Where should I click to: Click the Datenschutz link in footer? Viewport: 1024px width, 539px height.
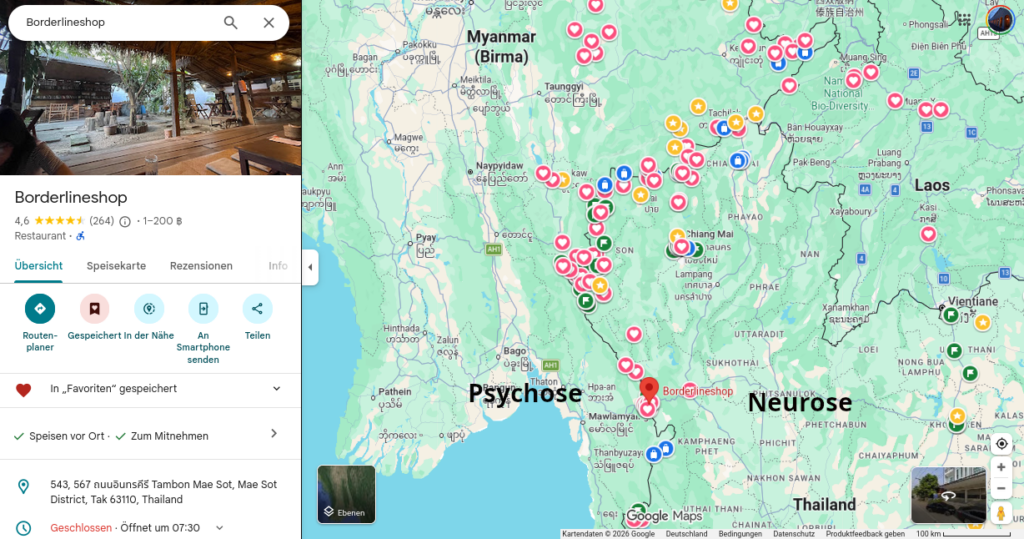click(x=793, y=534)
